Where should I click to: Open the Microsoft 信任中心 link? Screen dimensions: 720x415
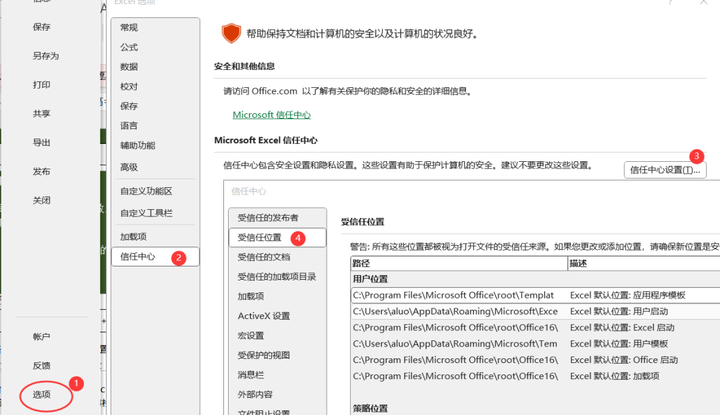[271, 115]
